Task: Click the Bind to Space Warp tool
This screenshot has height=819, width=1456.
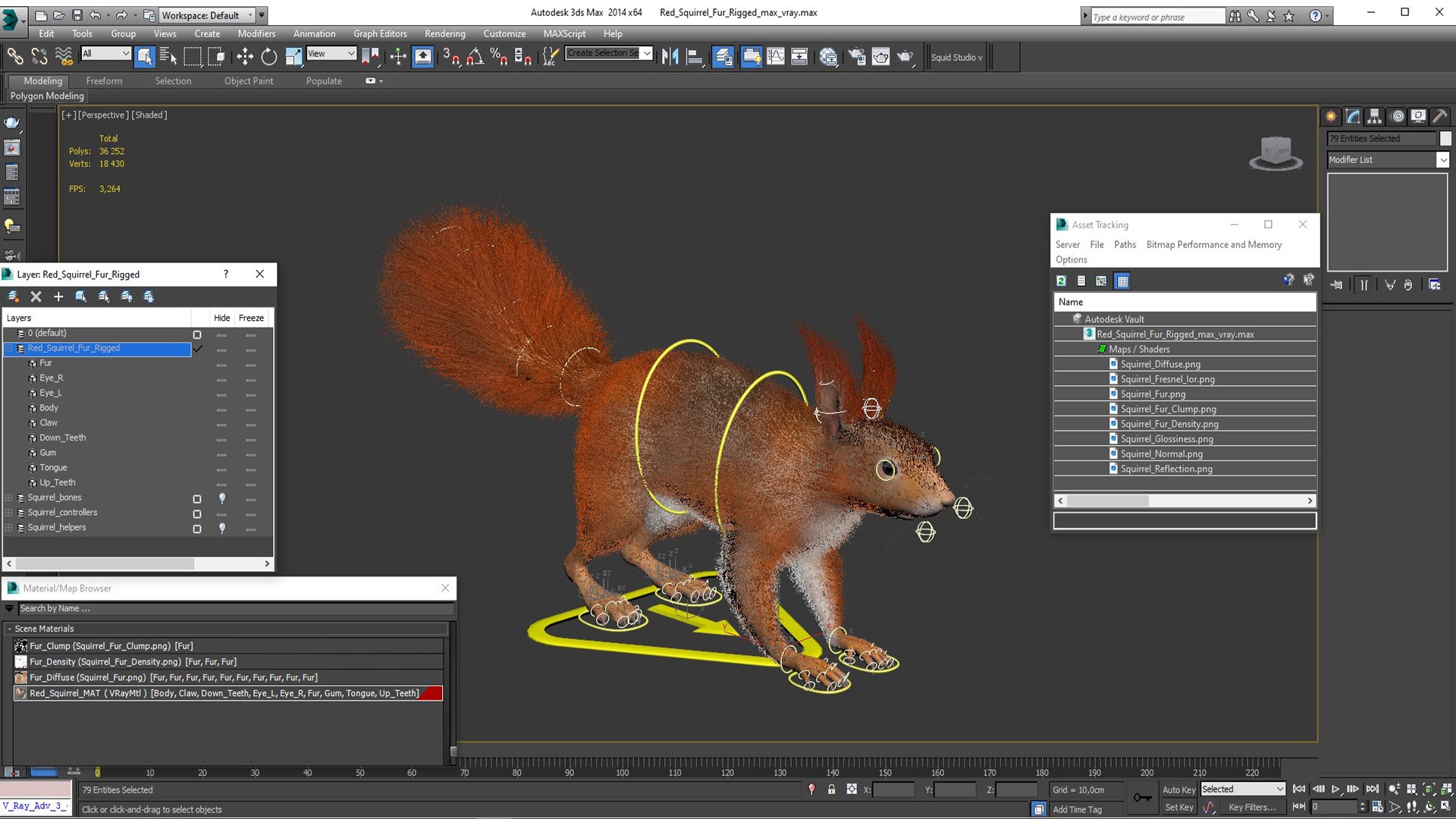Action: pyautogui.click(x=64, y=56)
